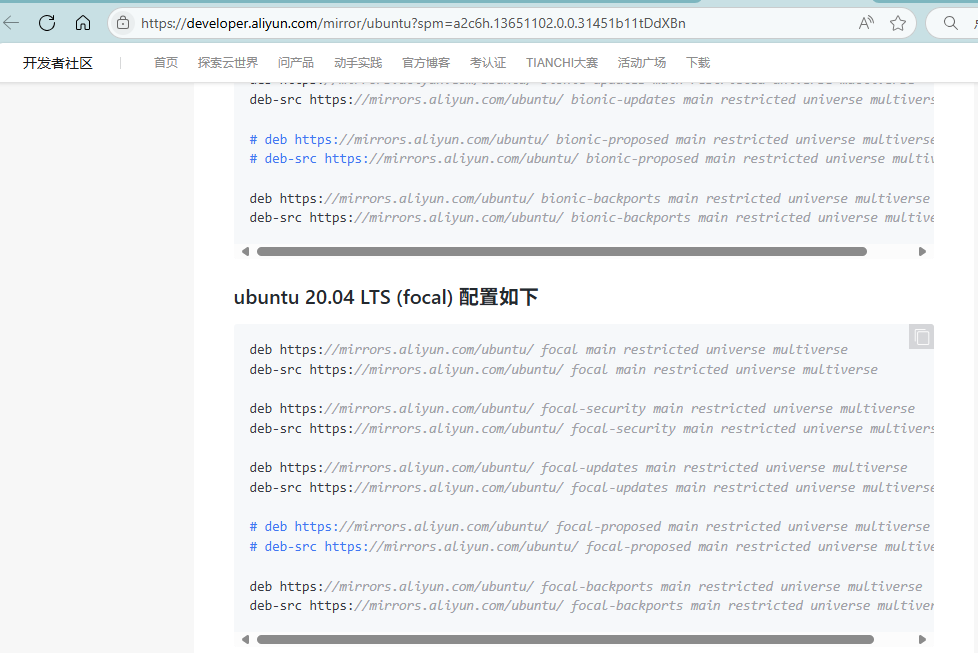Click line 'deb-src ... focal-updates main'
The height and width of the screenshot is (653, 978).
[x=591, y=487]
